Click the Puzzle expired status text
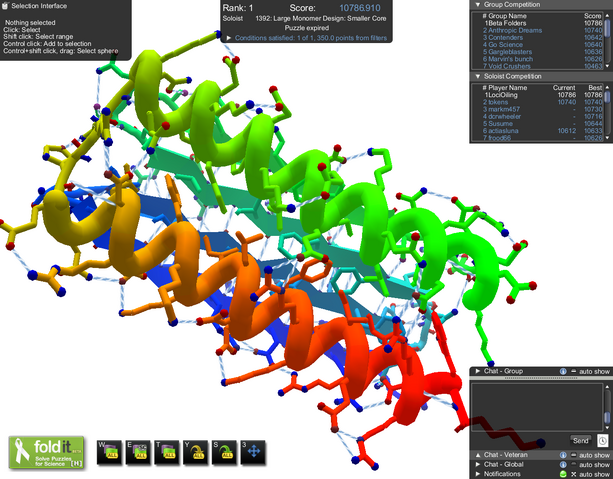 coord(306,28)
